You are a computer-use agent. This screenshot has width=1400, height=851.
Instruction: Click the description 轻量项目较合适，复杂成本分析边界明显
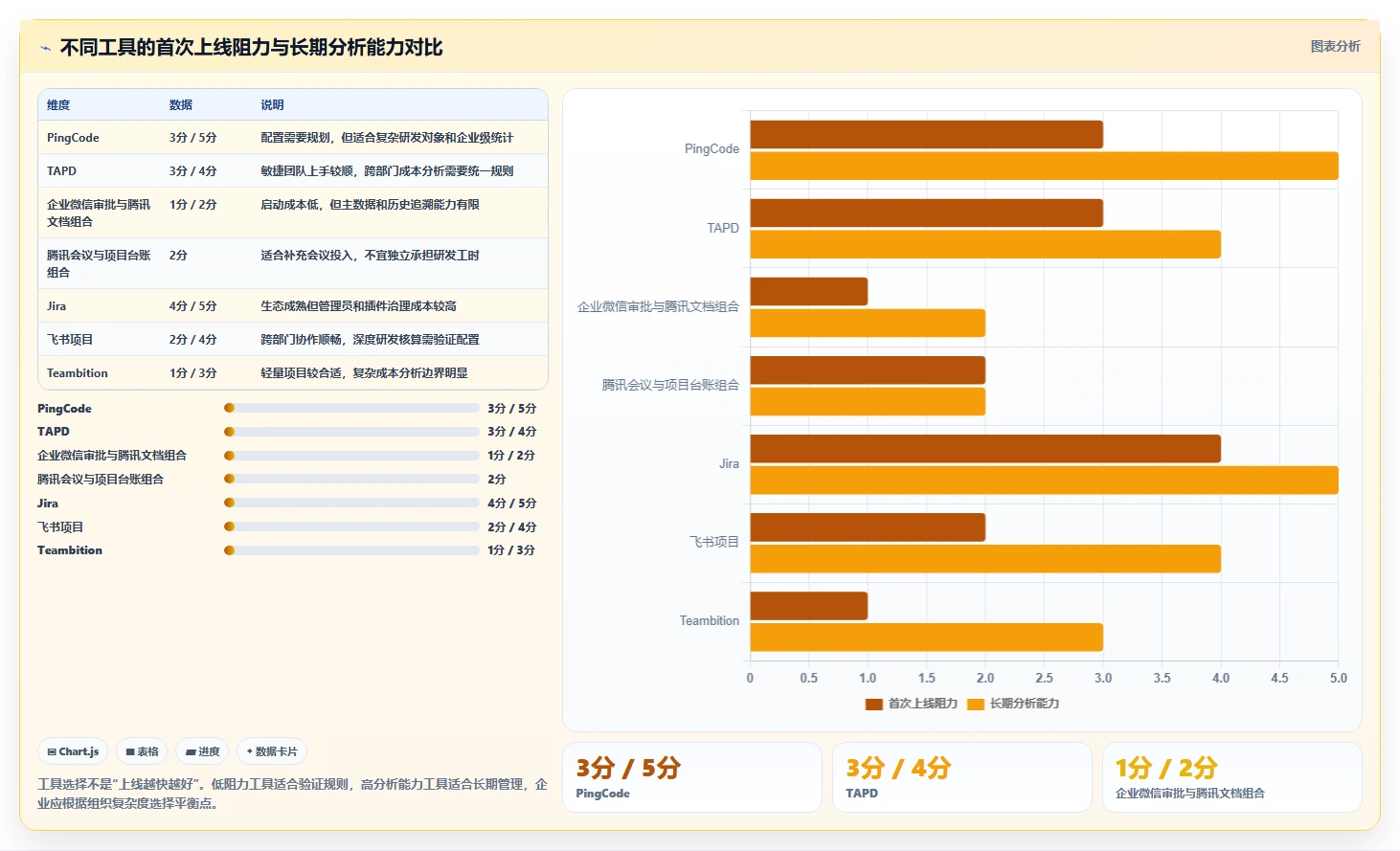pos(364,373)
